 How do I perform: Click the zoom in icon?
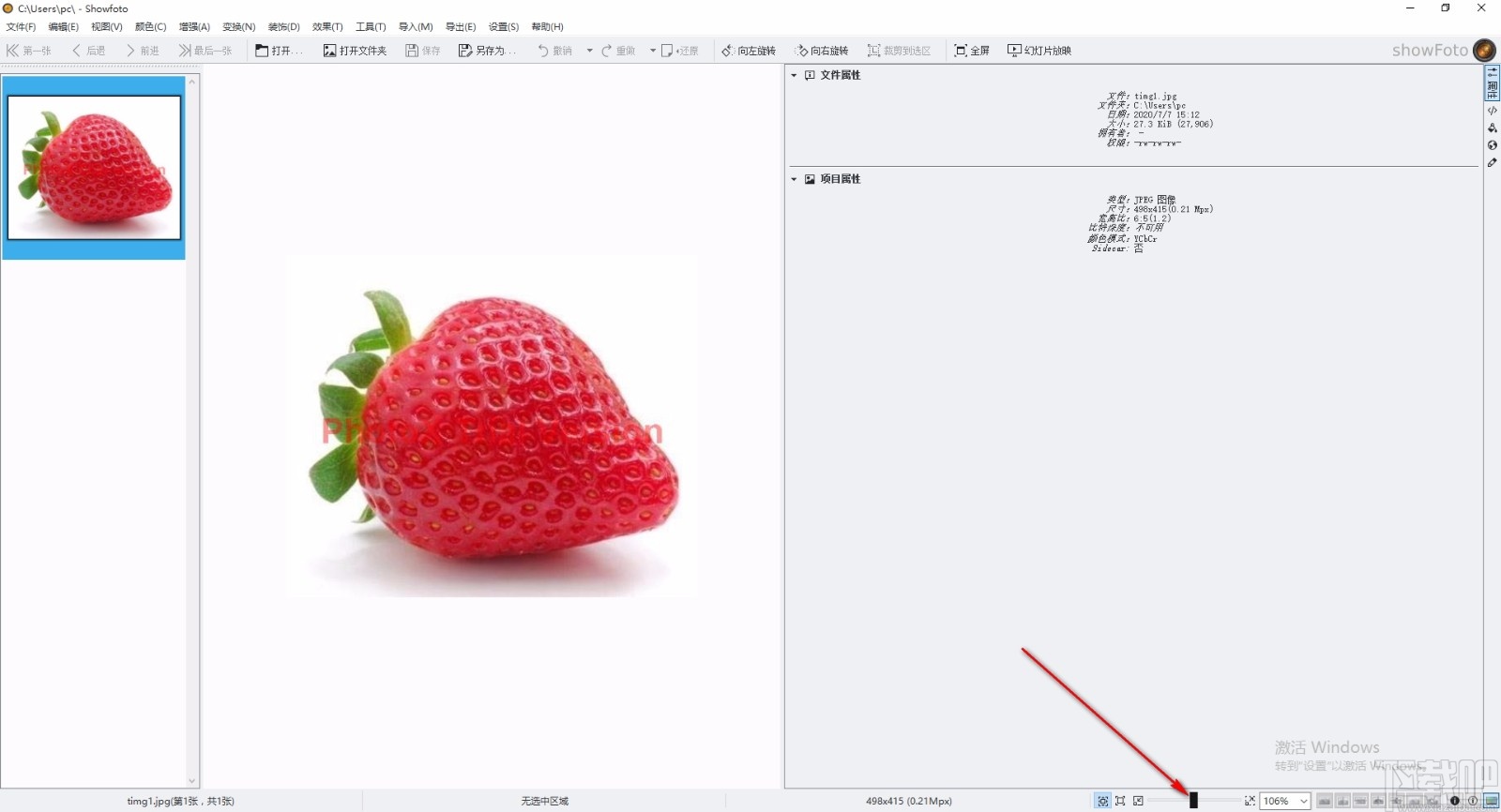1250,801
